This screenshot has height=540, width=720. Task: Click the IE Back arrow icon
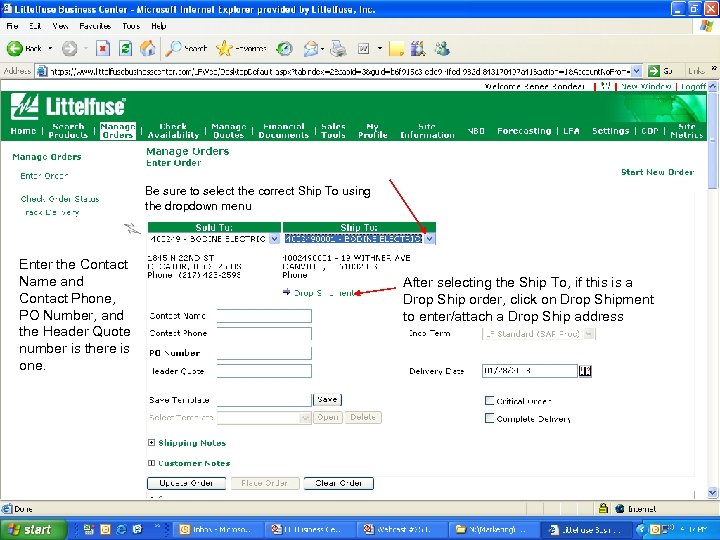coord(14,48)
